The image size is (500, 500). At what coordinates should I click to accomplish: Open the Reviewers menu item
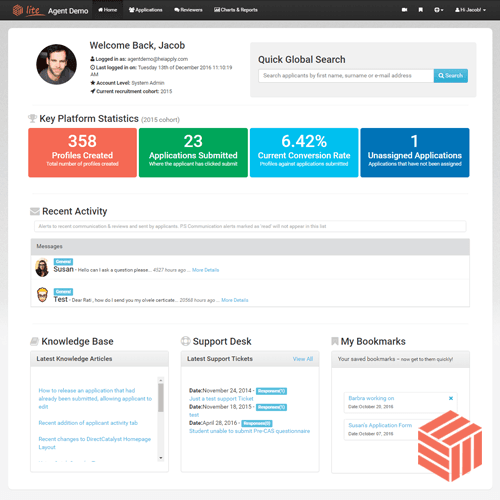pos(188,10)
